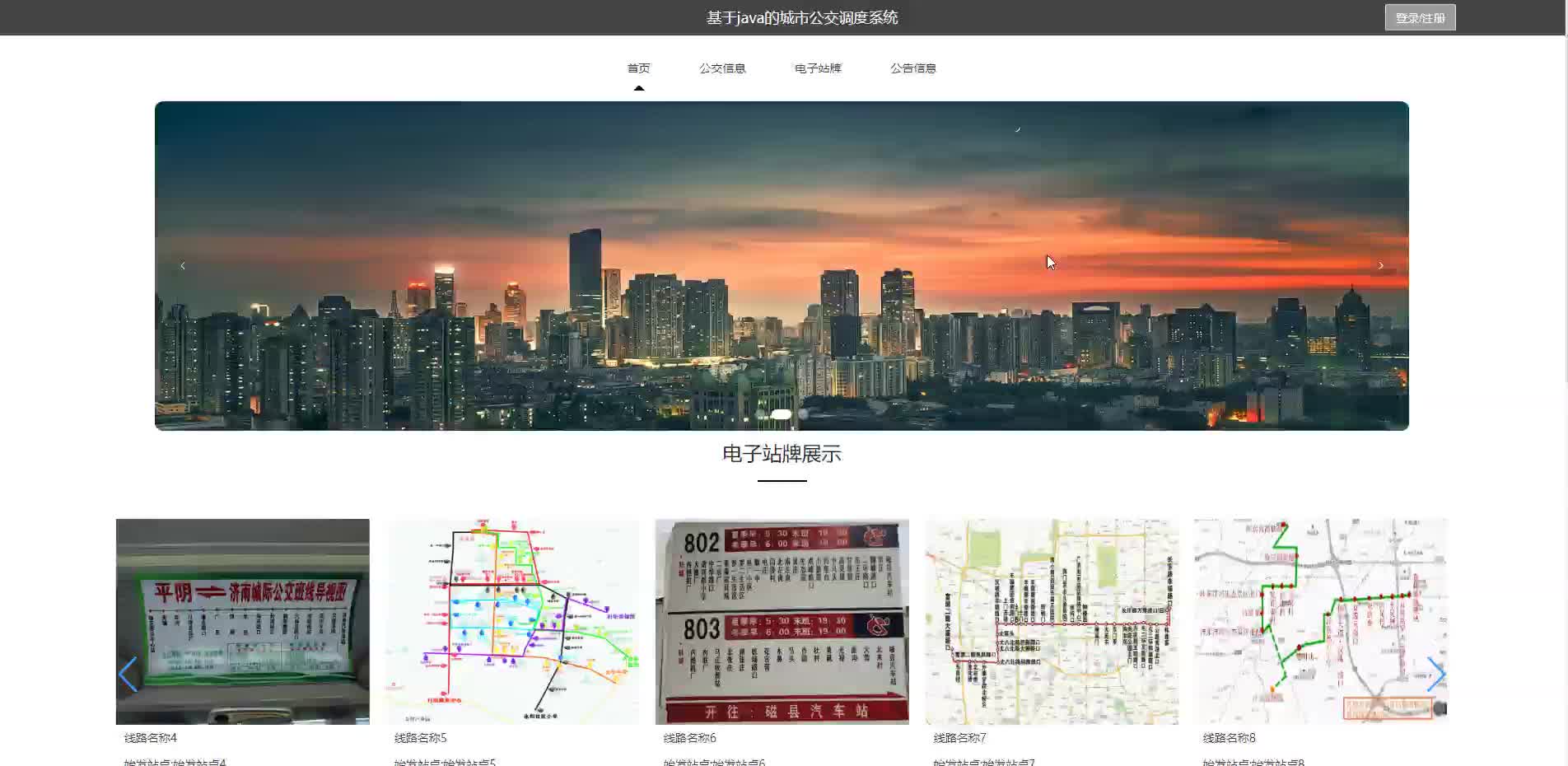Open the 平阴-济南 bus route sign thumbnail
1568x766 pixels.
(243, 621)
